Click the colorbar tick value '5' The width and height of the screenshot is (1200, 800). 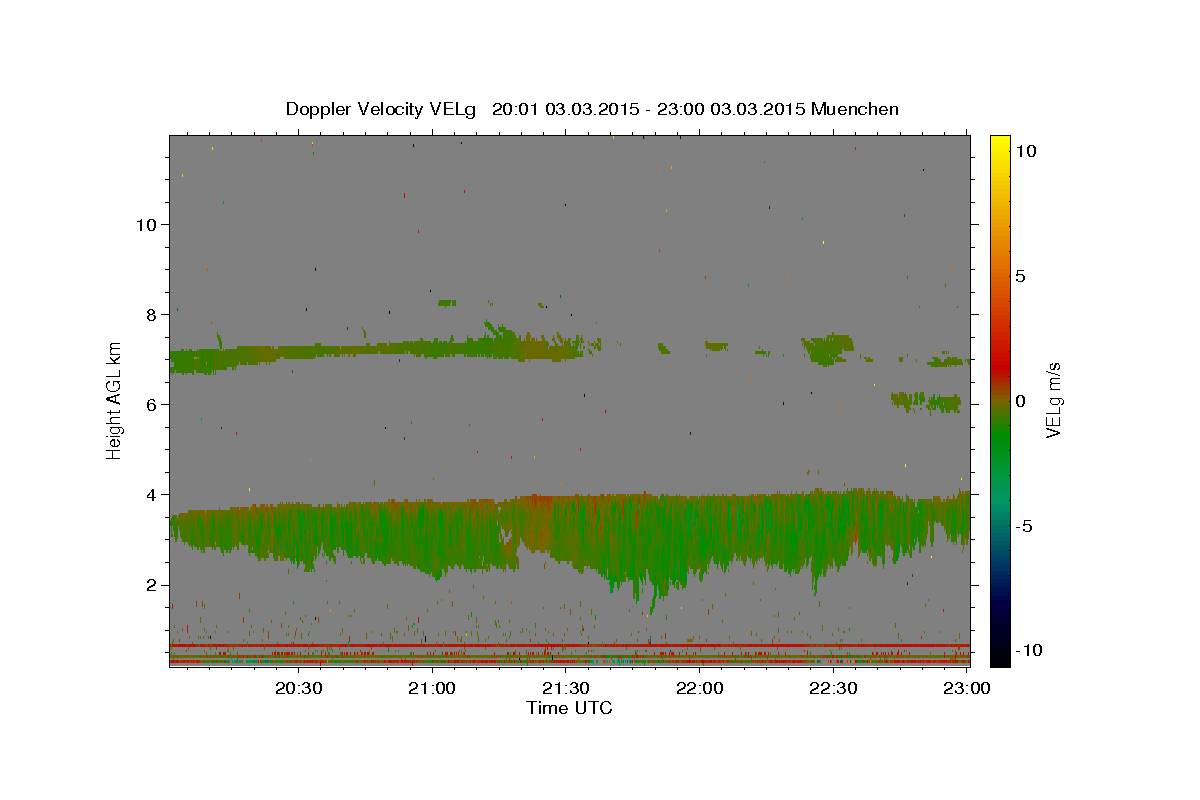click(x=1021, y=276)
